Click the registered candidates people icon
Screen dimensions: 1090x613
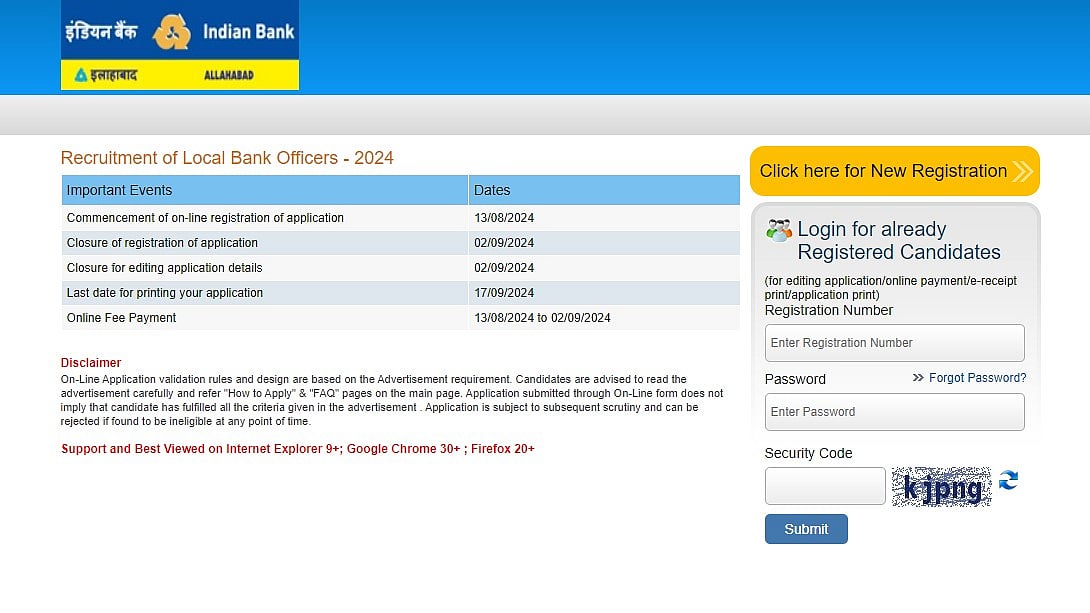[x=778, y=230]
